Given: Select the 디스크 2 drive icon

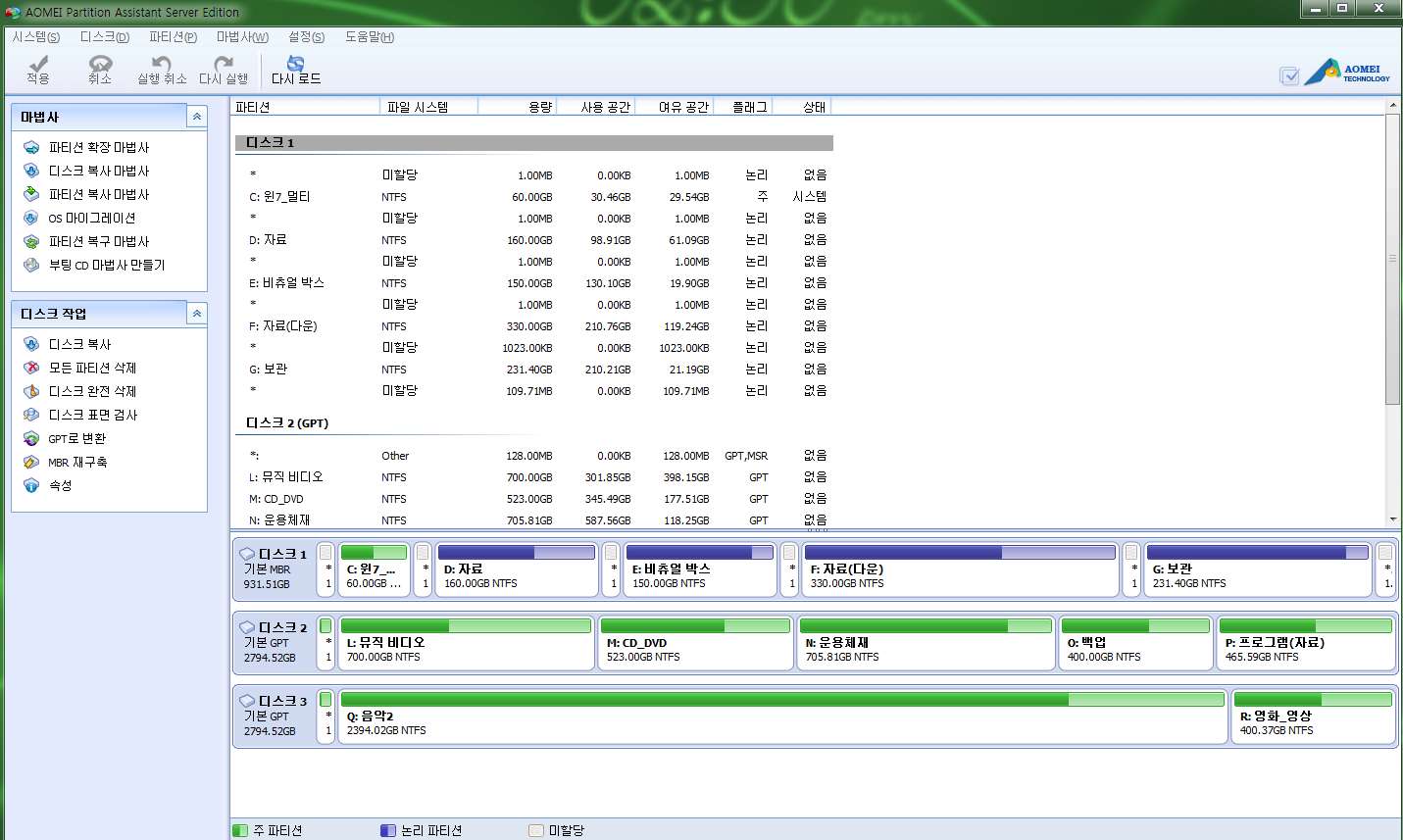Looking at the screenshot, I should [247, 627].
